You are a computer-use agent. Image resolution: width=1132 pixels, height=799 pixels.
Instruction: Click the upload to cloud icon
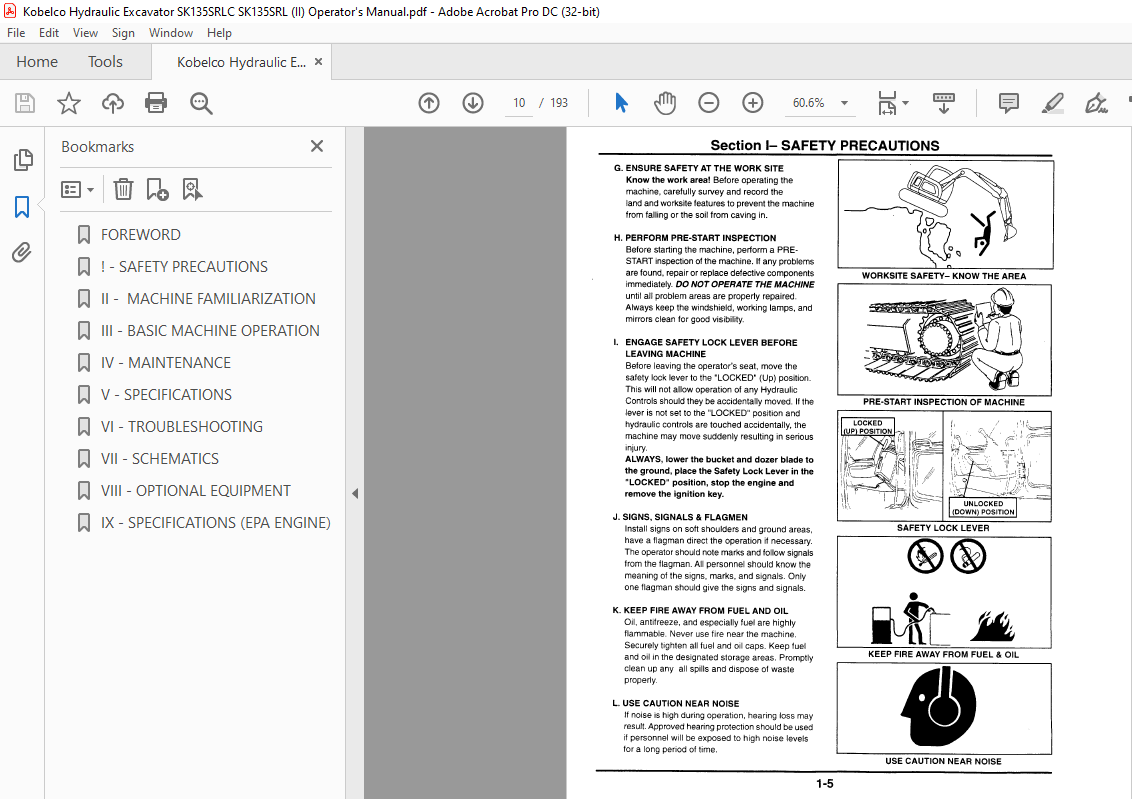113,103
